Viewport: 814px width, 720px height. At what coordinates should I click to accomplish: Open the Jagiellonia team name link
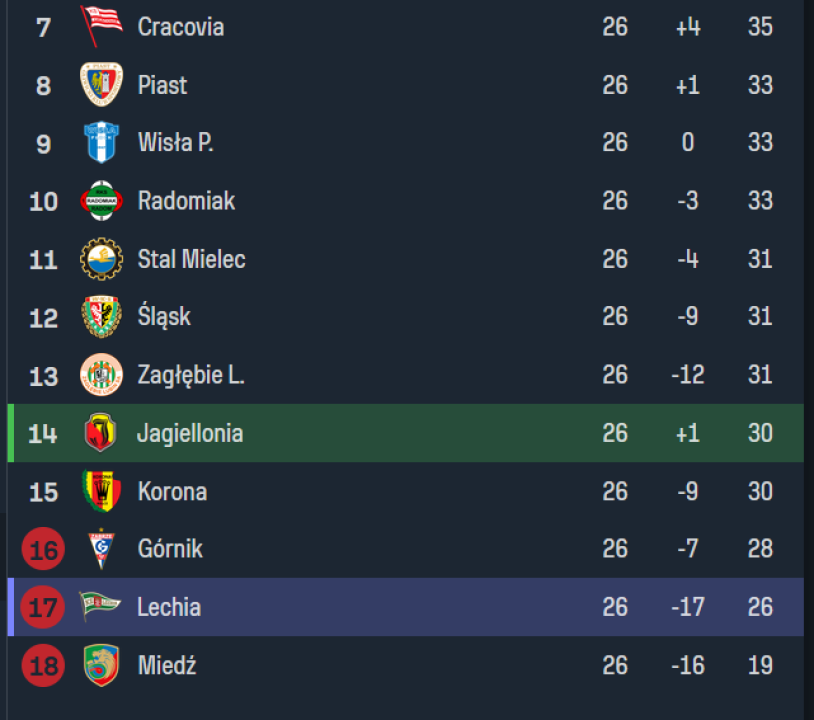tap(189, 433)
